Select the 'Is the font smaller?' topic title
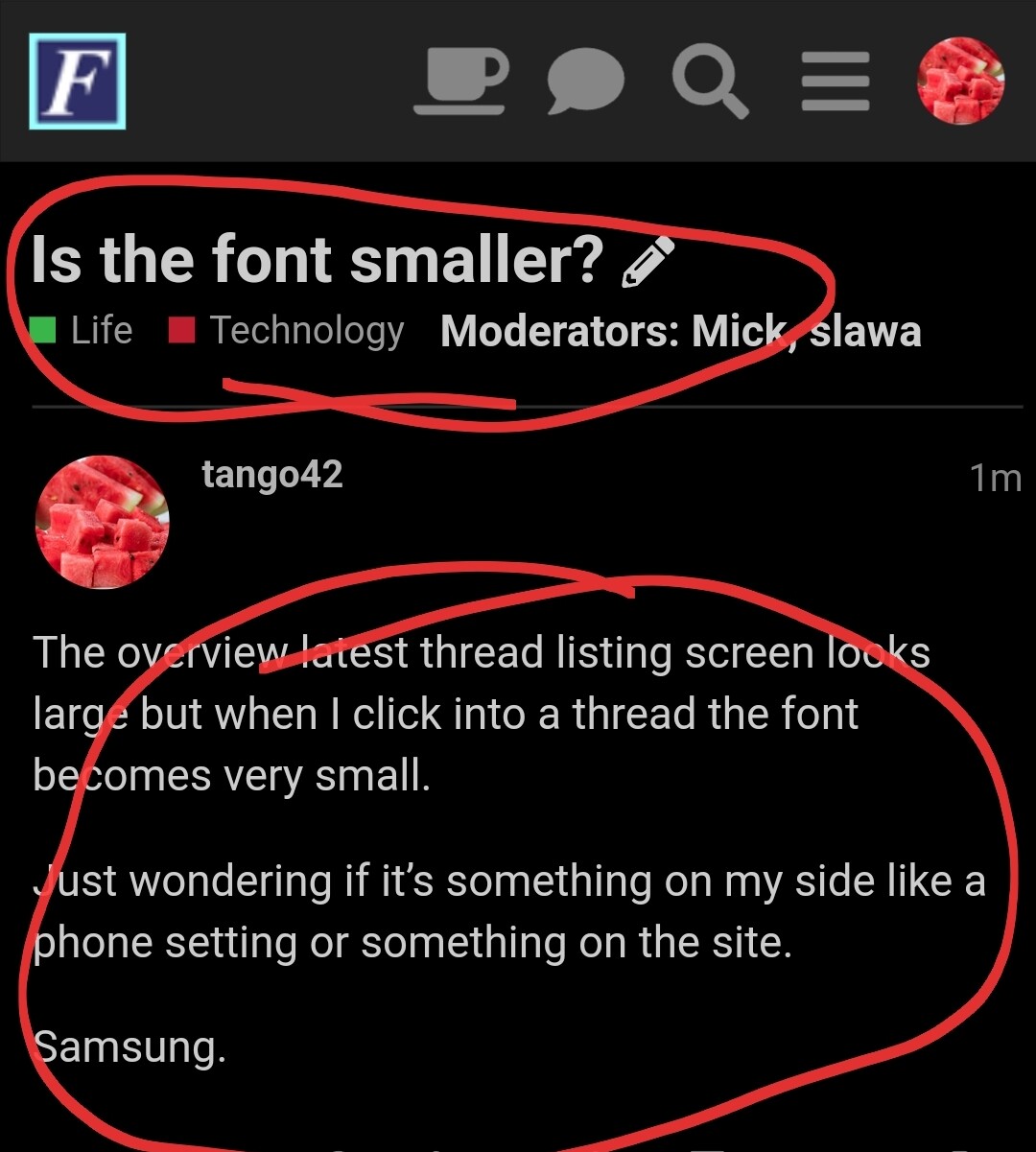Image resolution: width=1036 pixels, height=1152 pixels. click(318, 260)
